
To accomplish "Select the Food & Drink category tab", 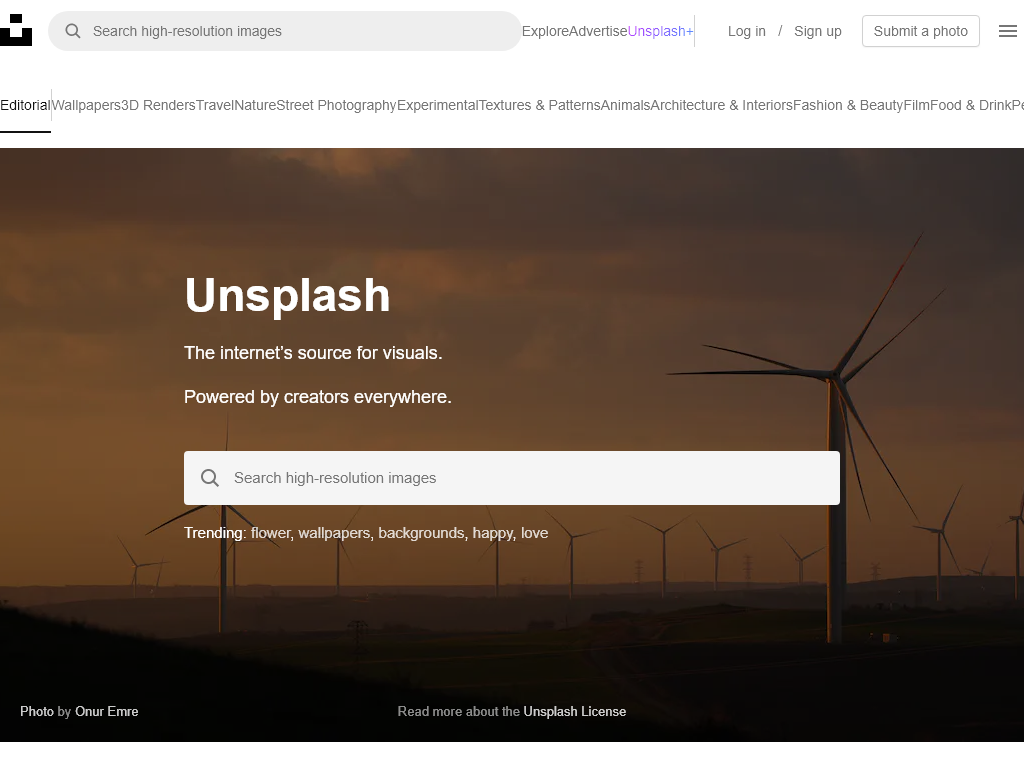I will 969,105.
